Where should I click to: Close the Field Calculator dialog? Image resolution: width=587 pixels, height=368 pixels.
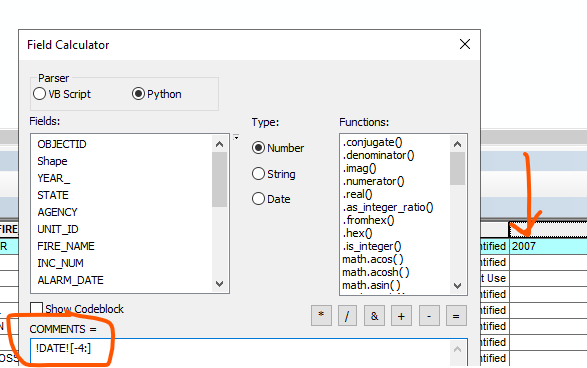coord(465,44)
